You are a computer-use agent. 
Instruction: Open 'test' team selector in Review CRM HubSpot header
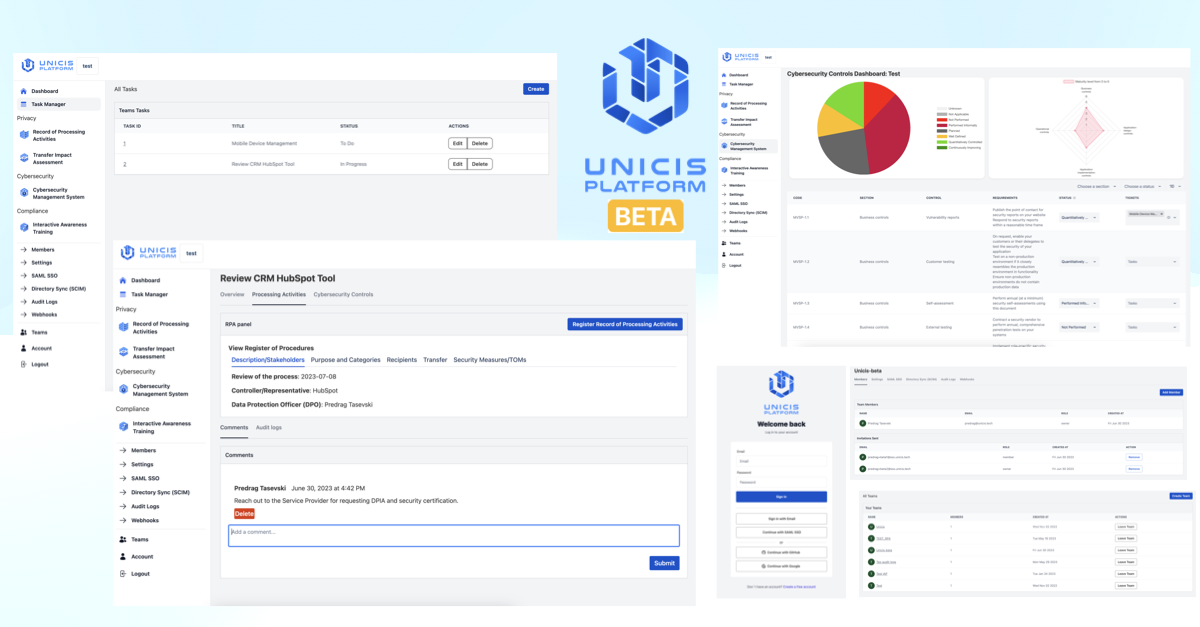click(191, 253)
